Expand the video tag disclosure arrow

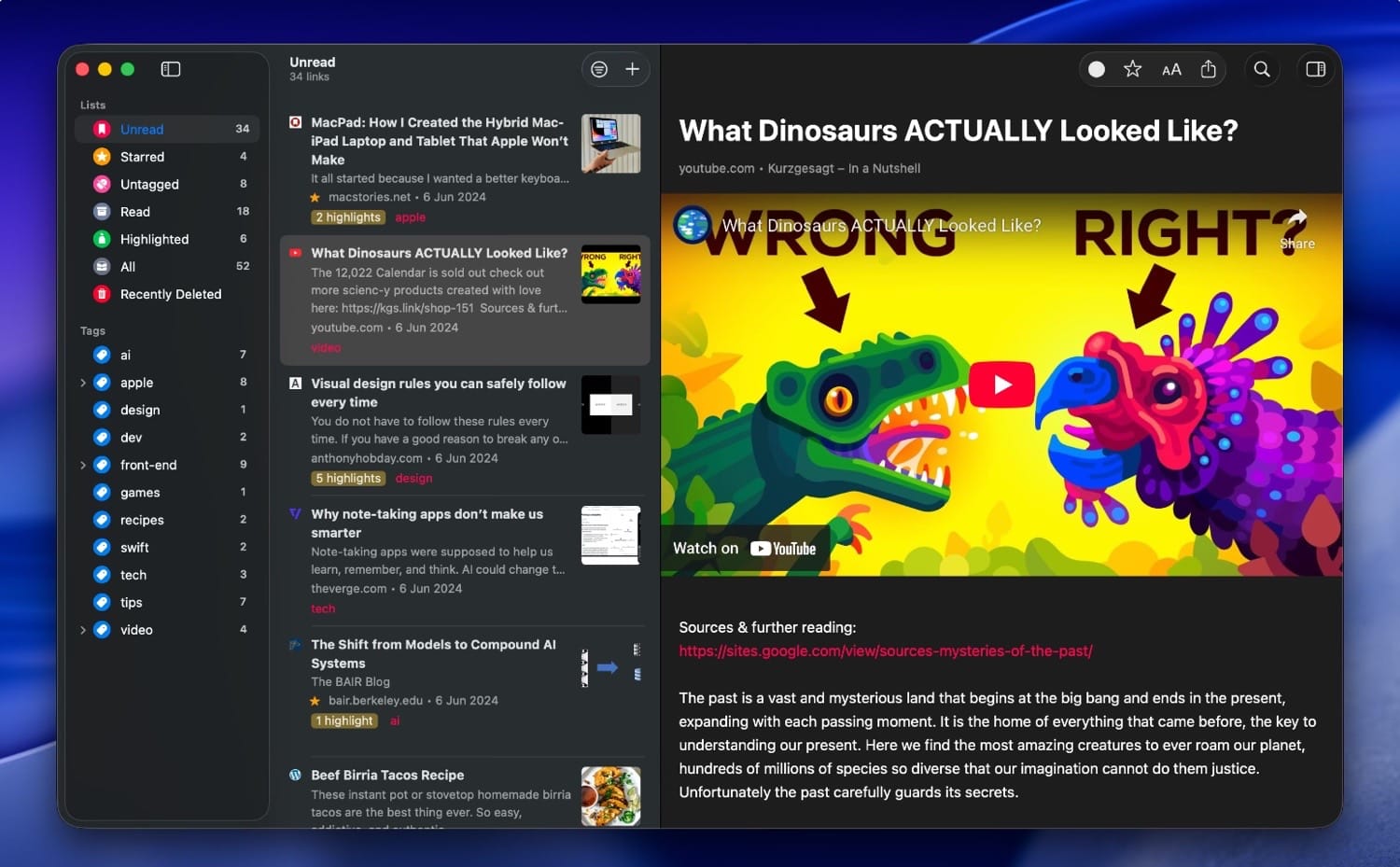[83, 630]
